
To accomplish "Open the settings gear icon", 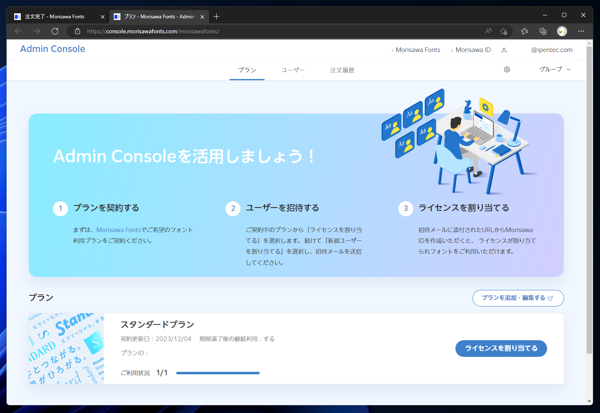I will click(507, 70).
